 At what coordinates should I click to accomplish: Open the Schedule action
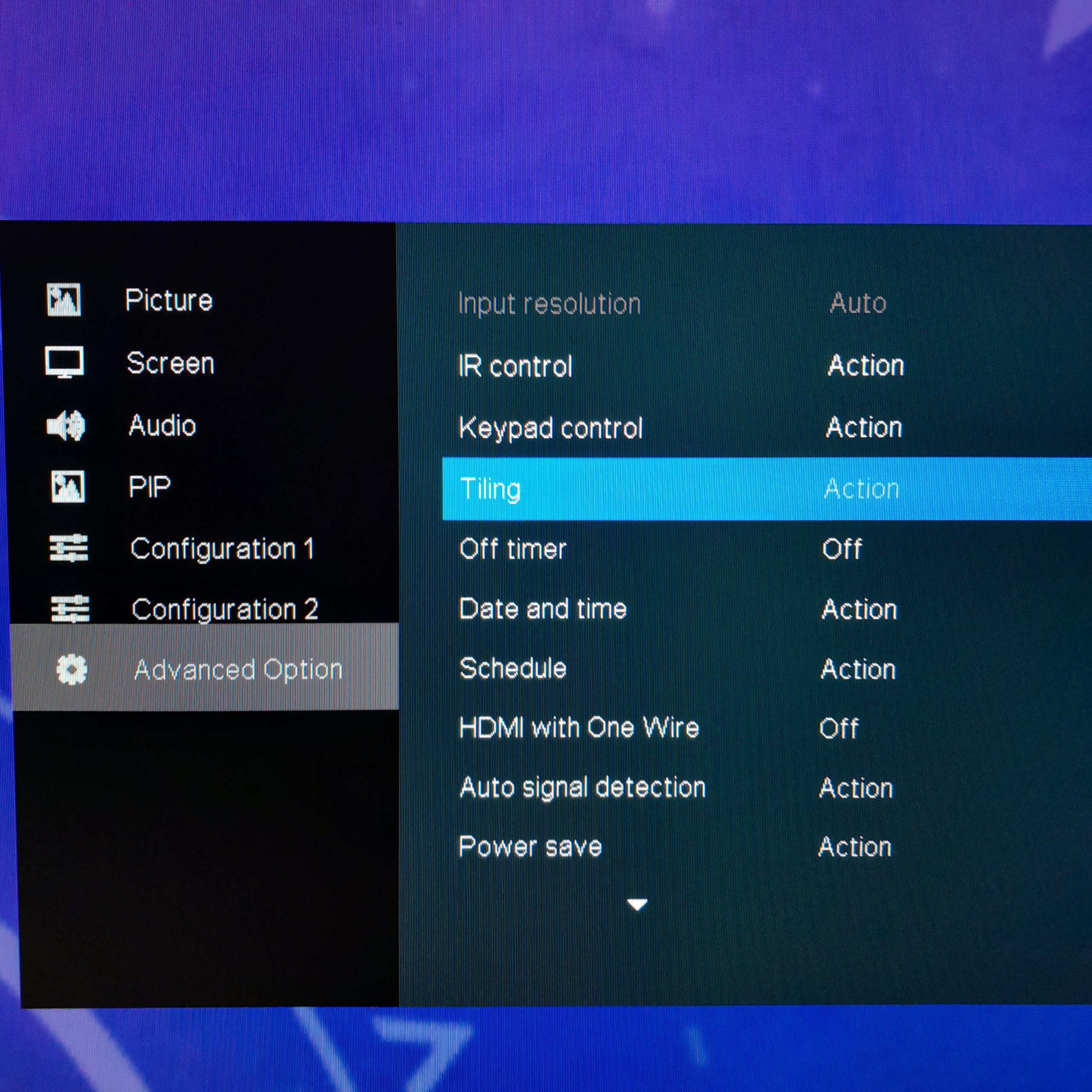858,669
